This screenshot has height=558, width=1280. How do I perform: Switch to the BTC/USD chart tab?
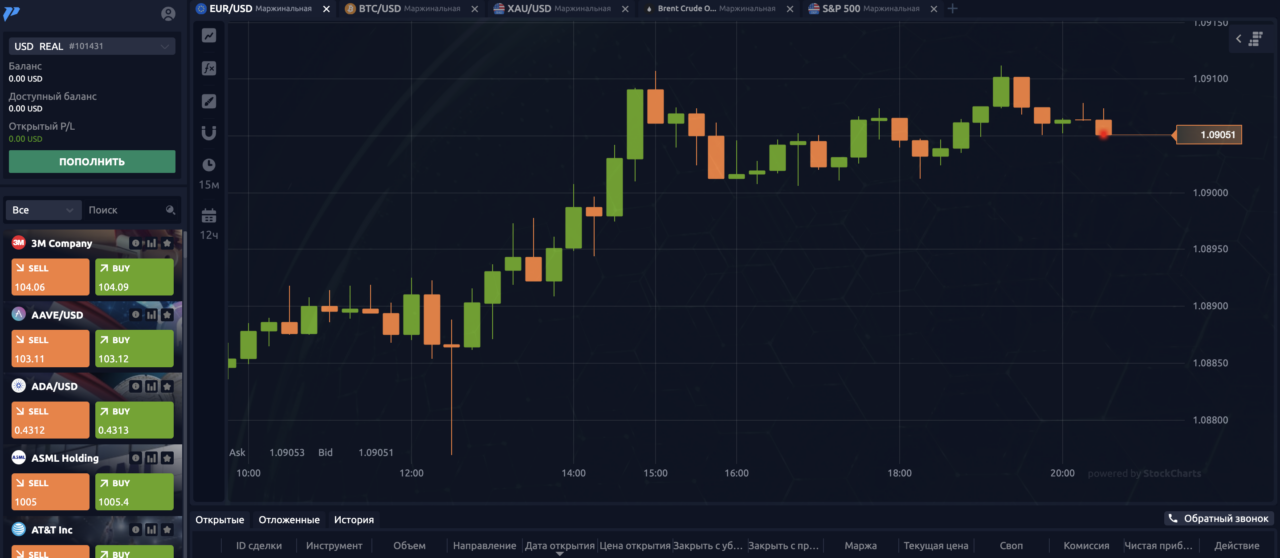(x=402, y=8)
